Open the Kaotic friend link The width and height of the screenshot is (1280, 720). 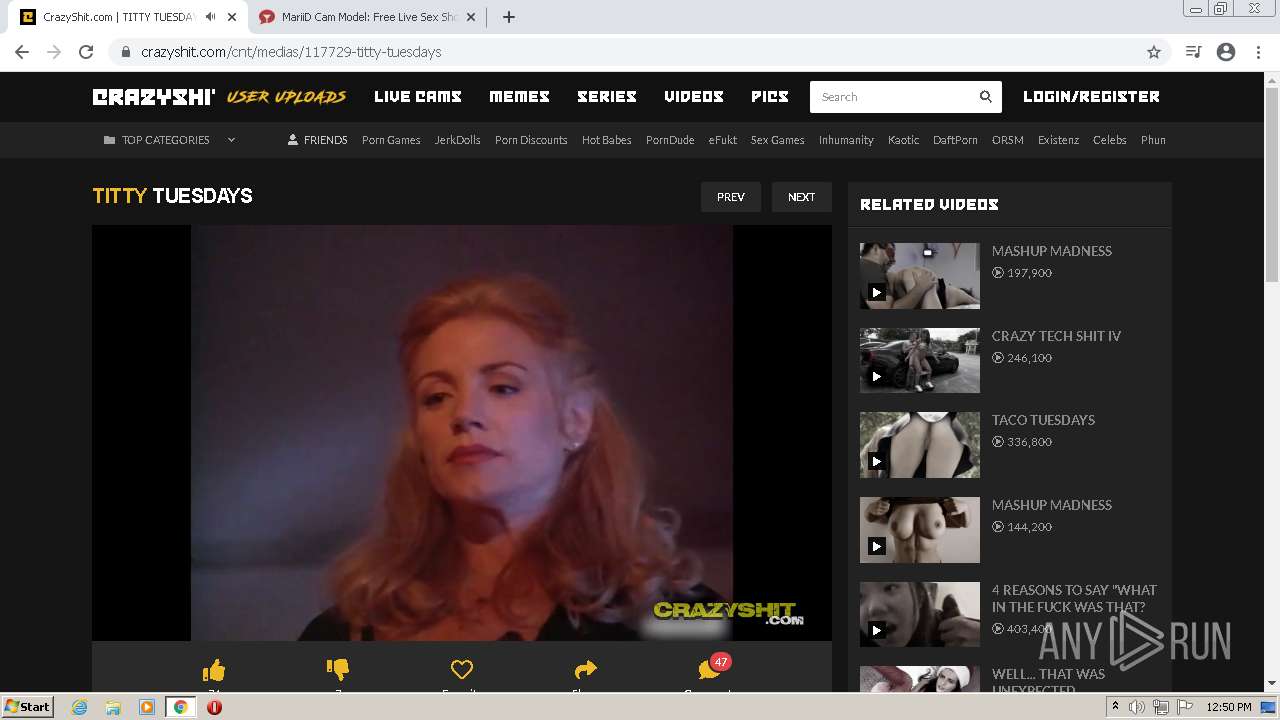click(x=903, y=140)
